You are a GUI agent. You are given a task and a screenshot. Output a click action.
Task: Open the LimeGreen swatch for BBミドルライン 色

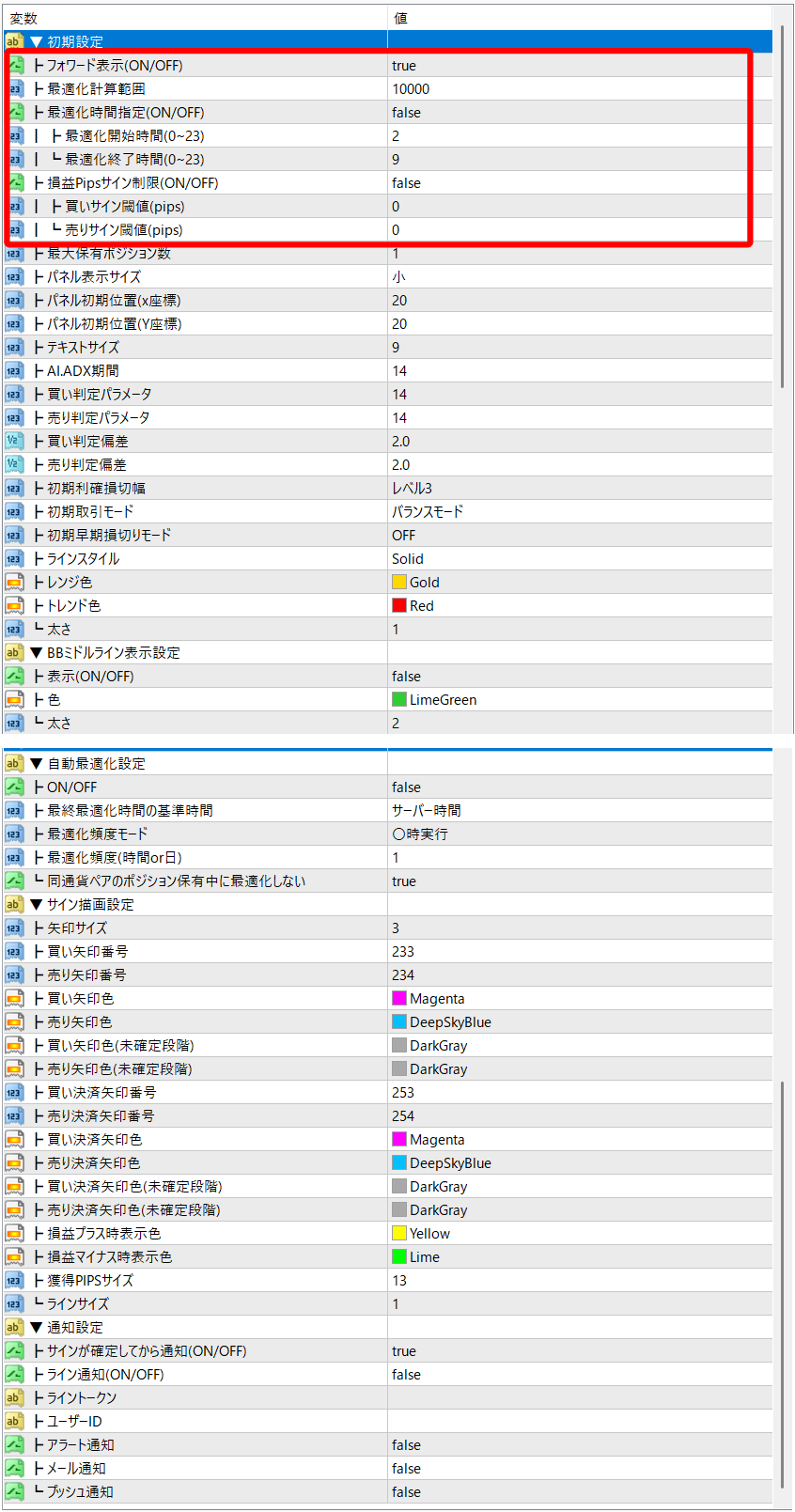[x=399, y=699]
